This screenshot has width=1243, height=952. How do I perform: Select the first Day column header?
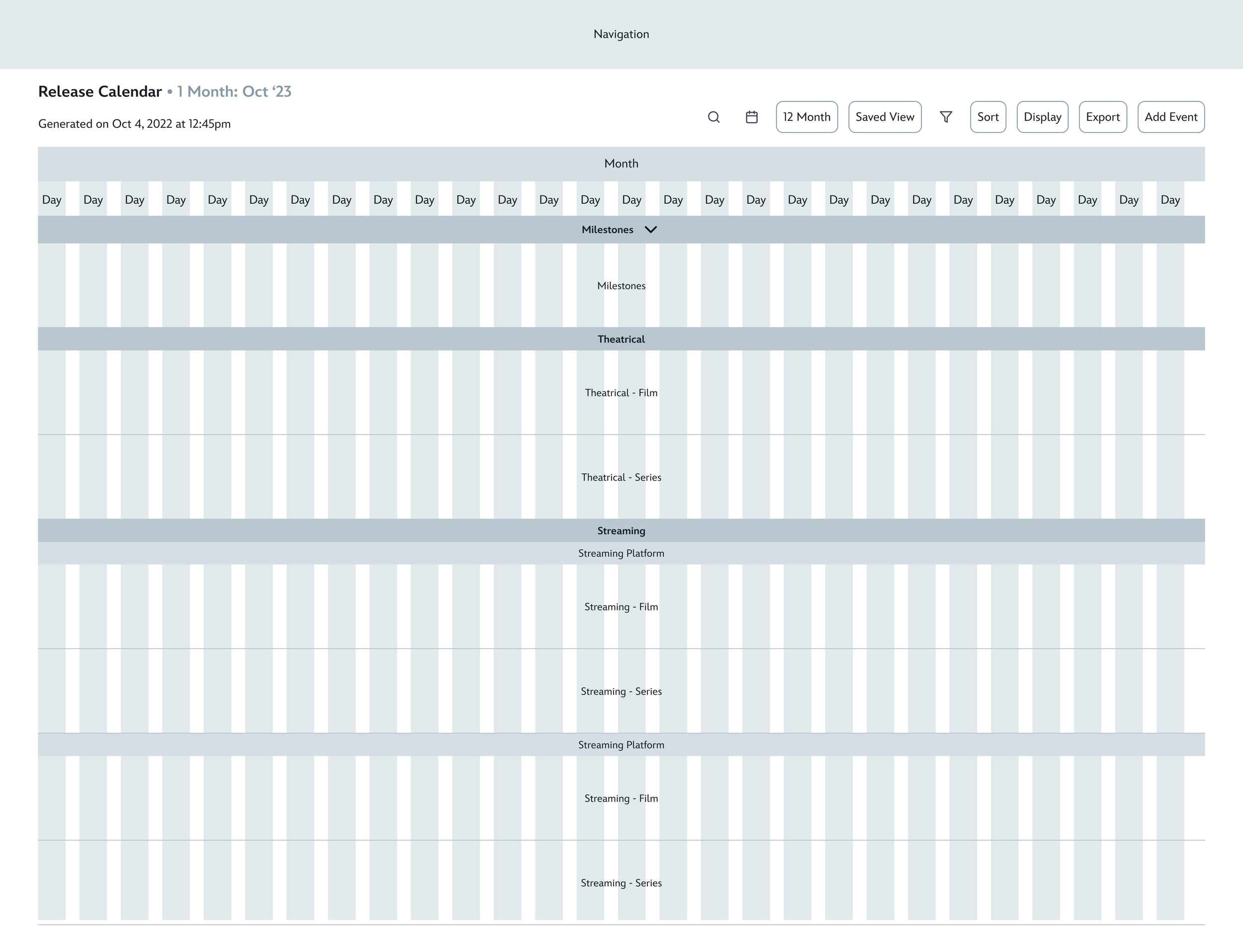[52, 199]
